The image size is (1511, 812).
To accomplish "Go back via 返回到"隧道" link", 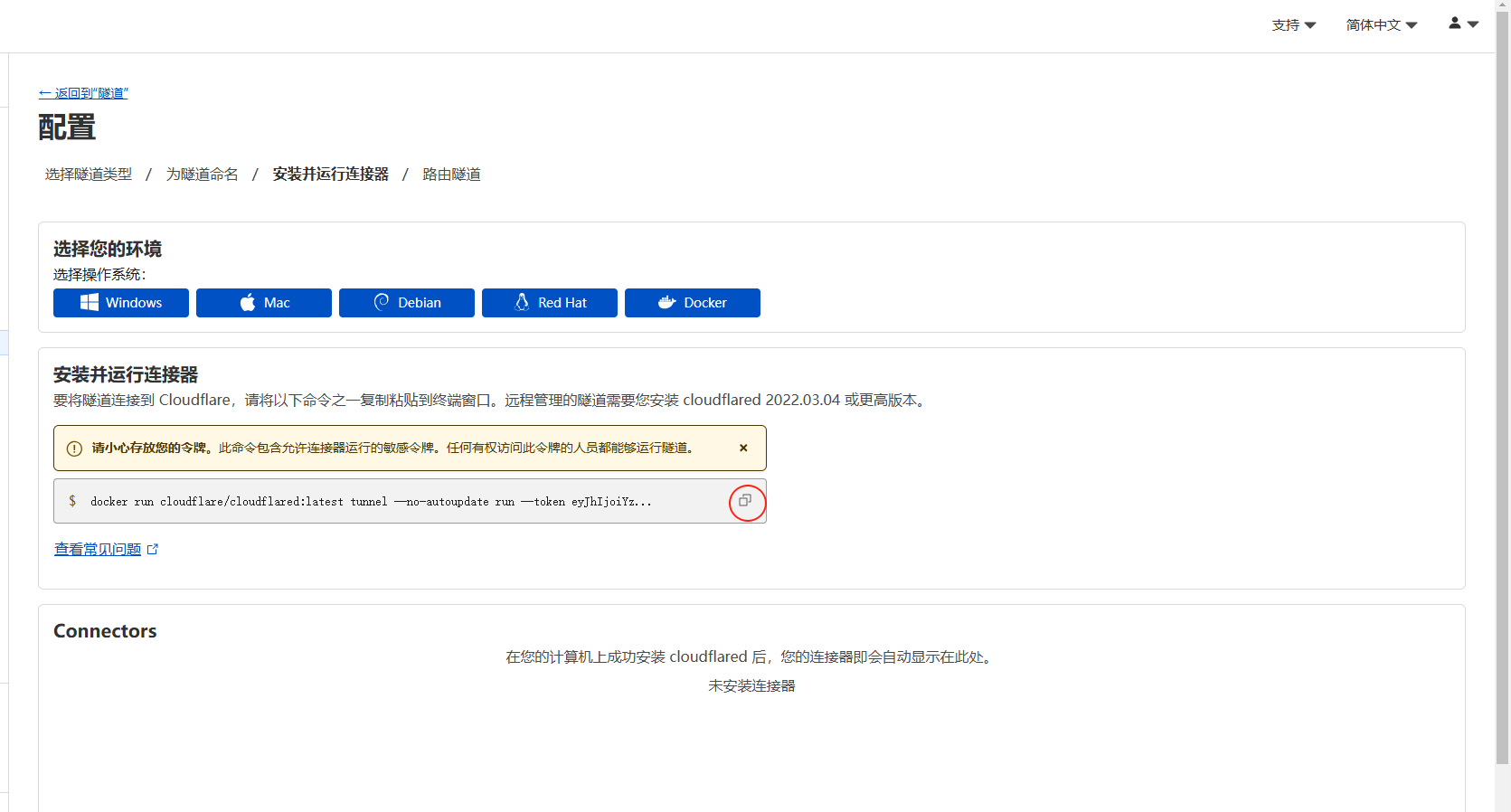I will (83, 93).
